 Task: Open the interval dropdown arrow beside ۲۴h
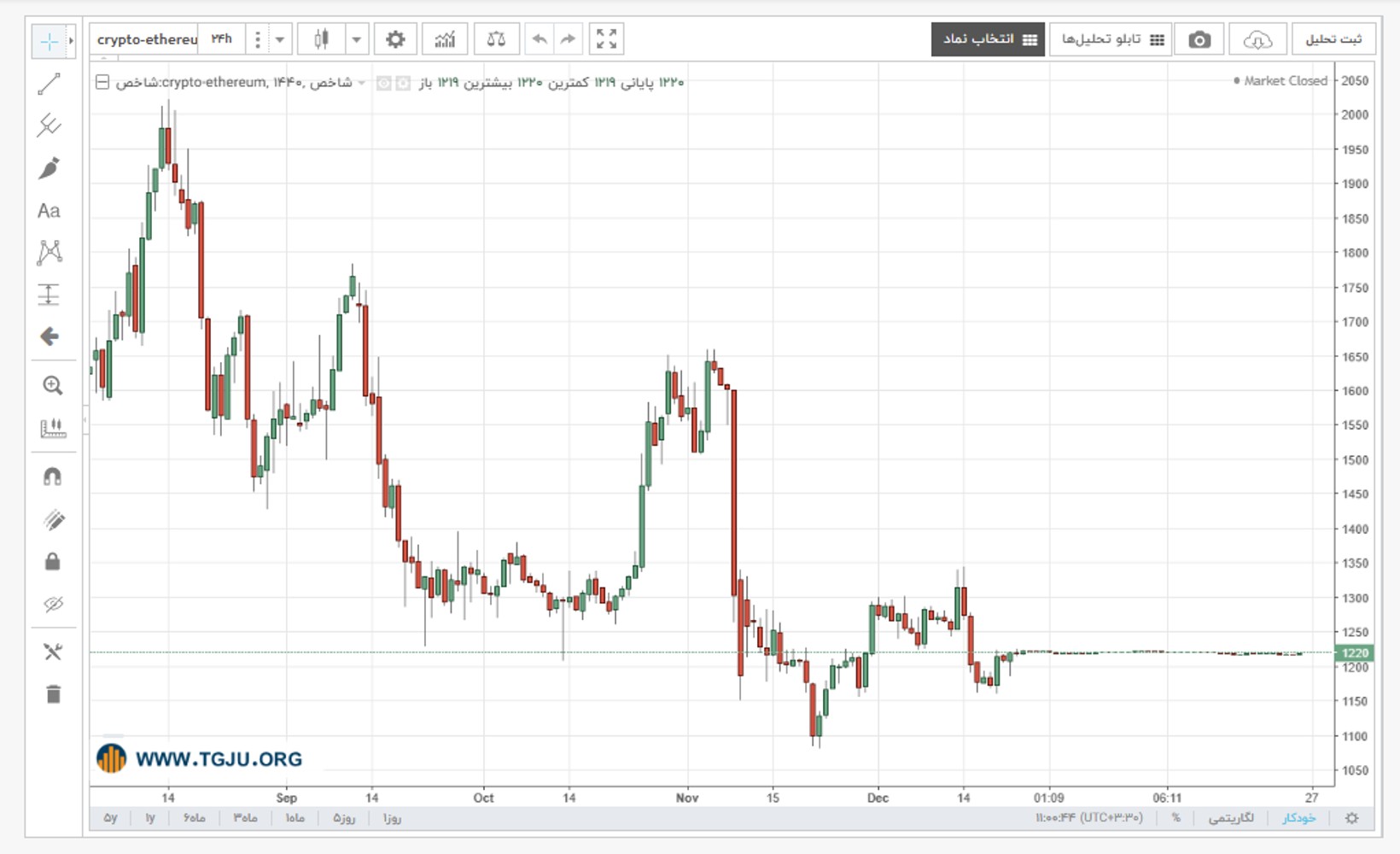[279, 39]
